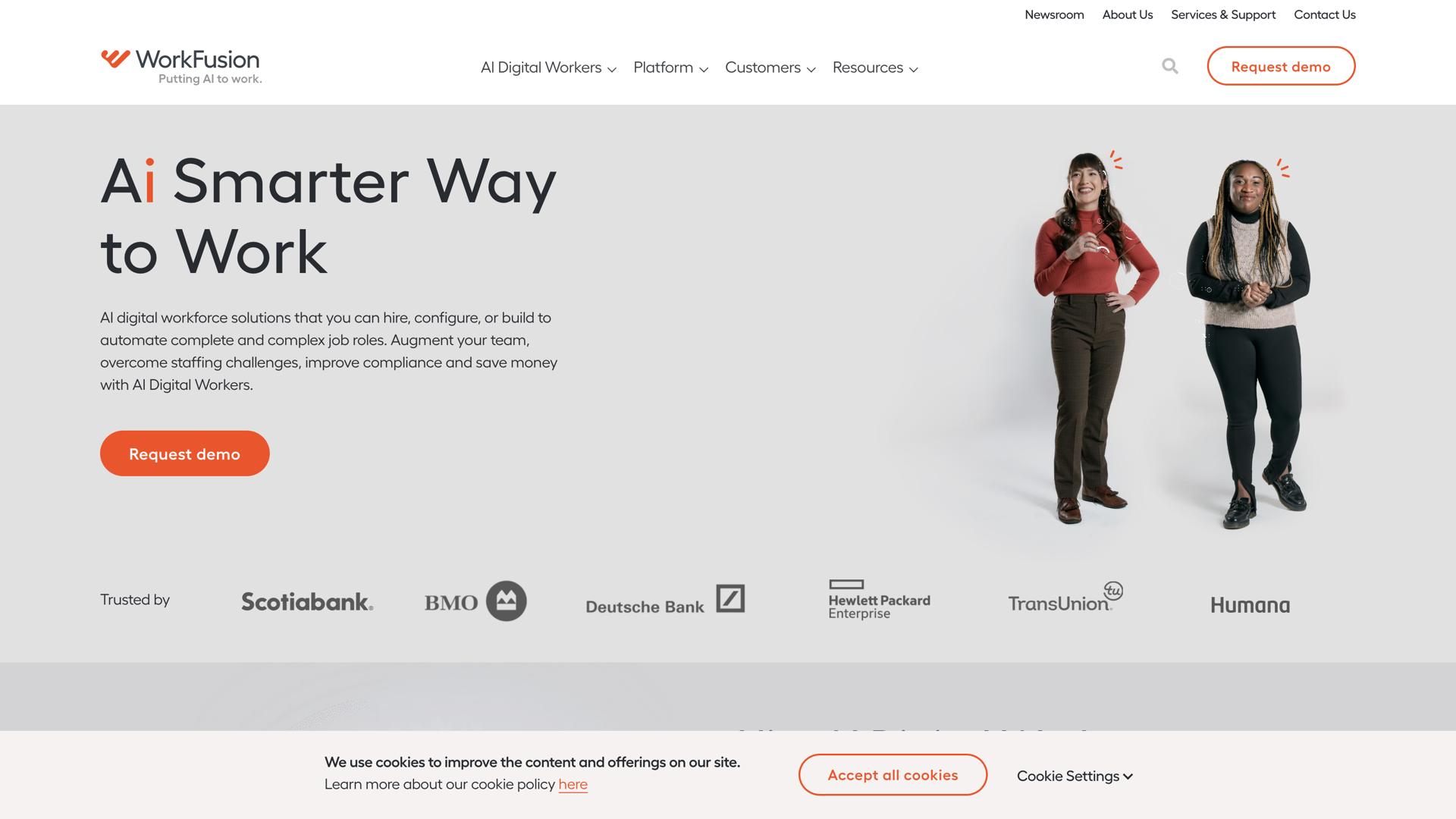The width and height of the screenshot is (1456, 819).
Task: Expand the AI Digital Workers menu
Action: pos(548,67)
